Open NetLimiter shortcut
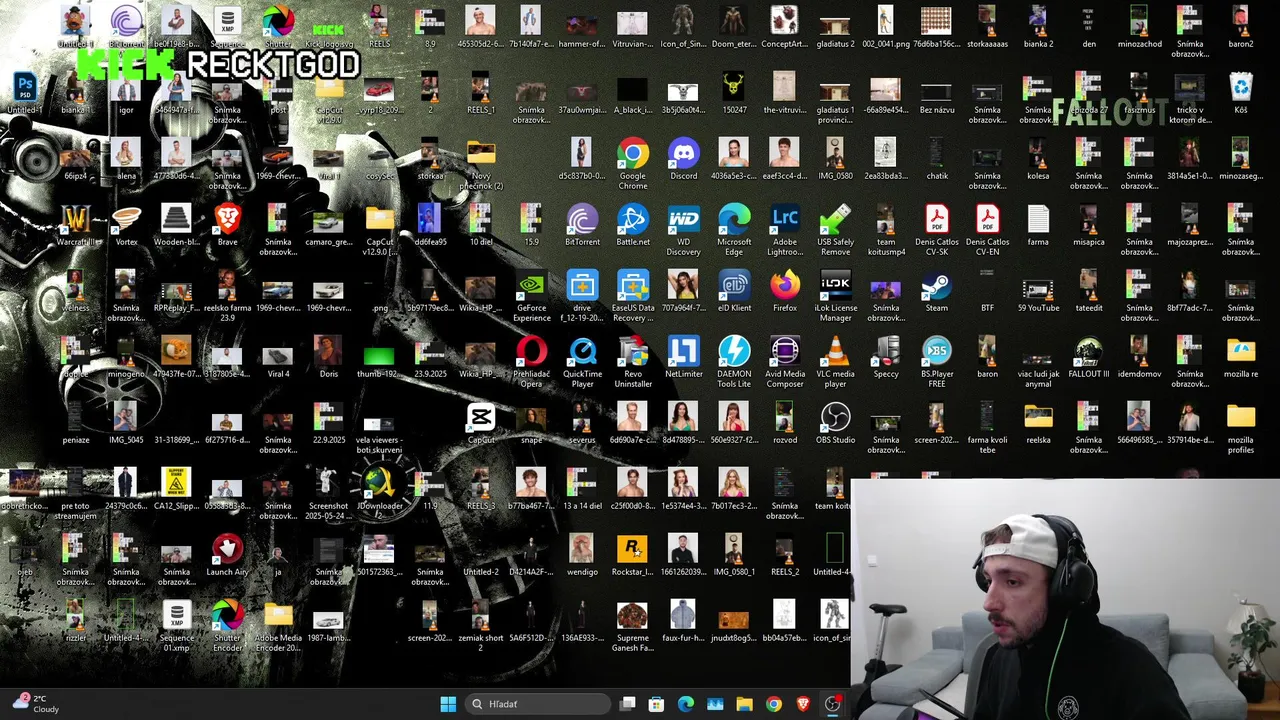 click(683, 358)
